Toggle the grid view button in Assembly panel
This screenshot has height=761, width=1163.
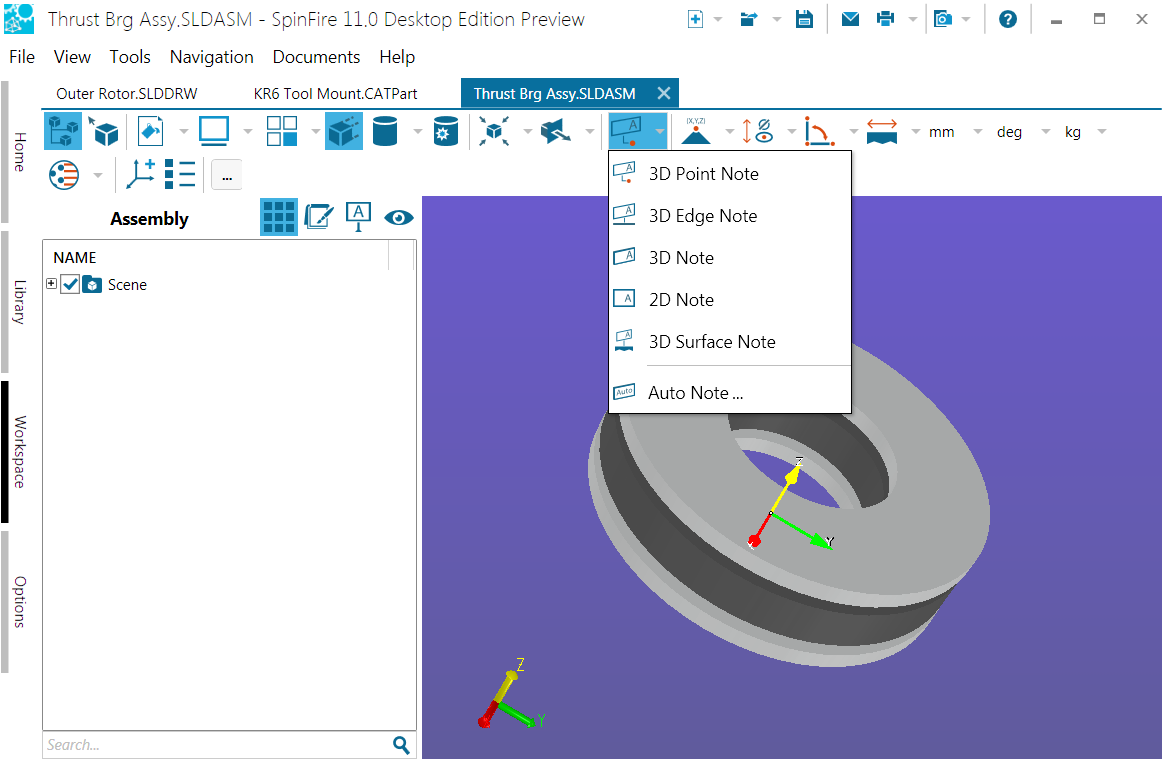point(279,217)
